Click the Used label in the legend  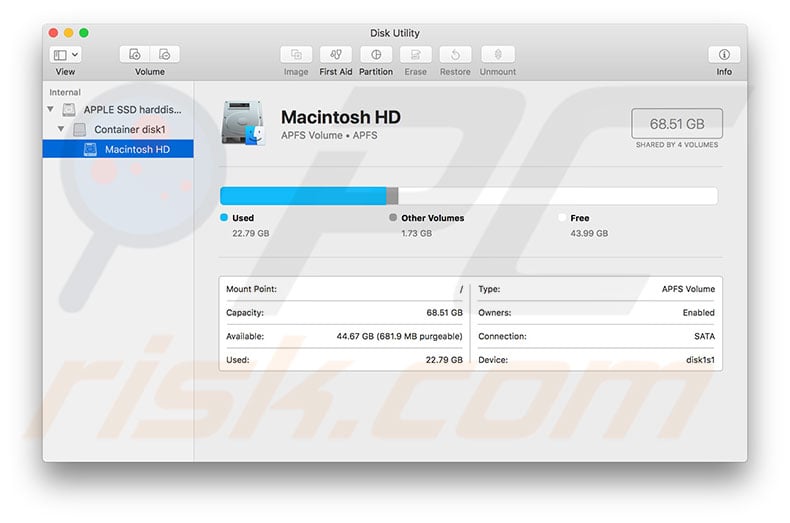pyautogui.click(x=243, y=218)
